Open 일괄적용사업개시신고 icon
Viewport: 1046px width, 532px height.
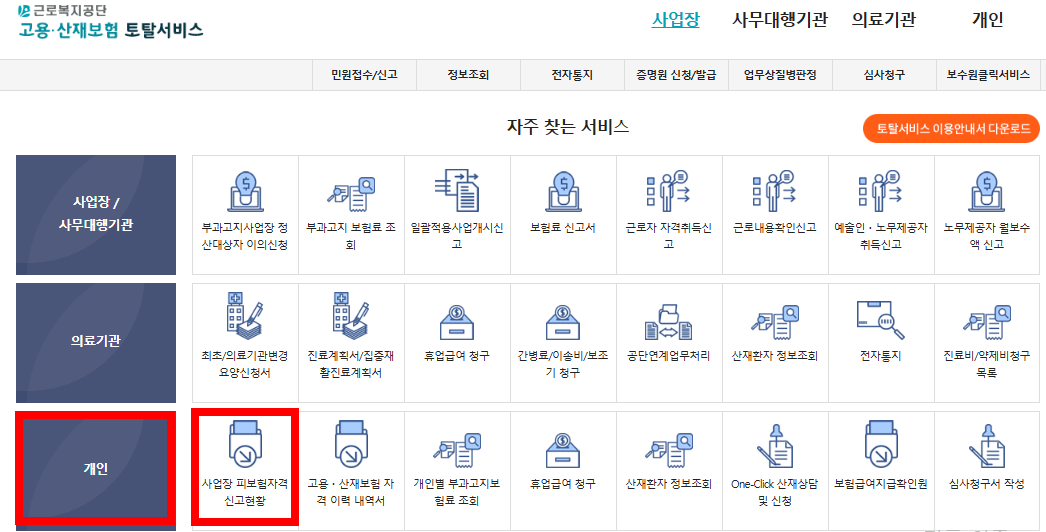click(x=457, y=190)
